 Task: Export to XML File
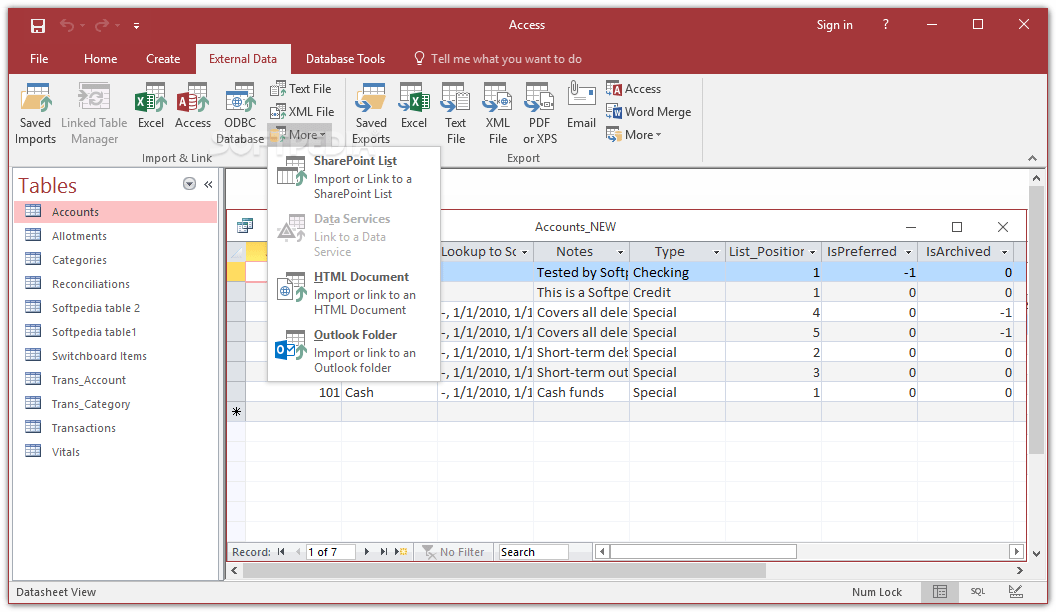coord(498,113)
